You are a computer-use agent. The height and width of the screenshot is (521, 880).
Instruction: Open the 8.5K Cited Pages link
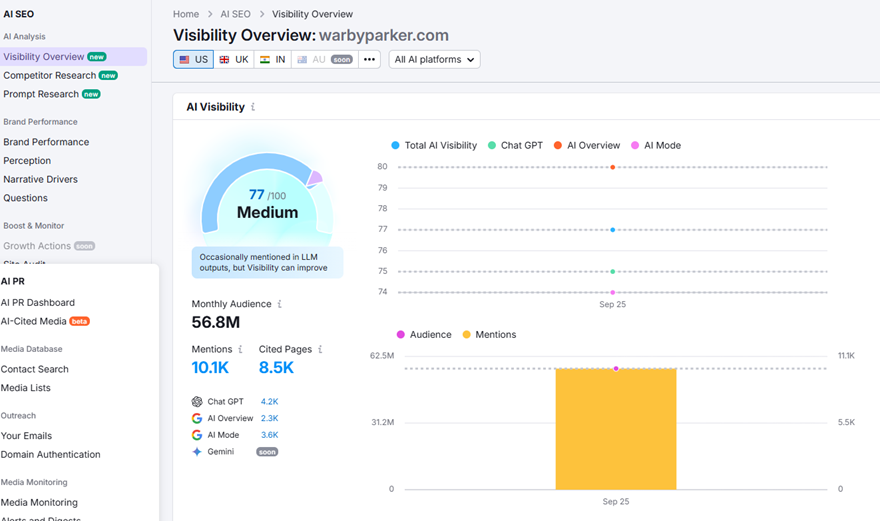(276, 368)
